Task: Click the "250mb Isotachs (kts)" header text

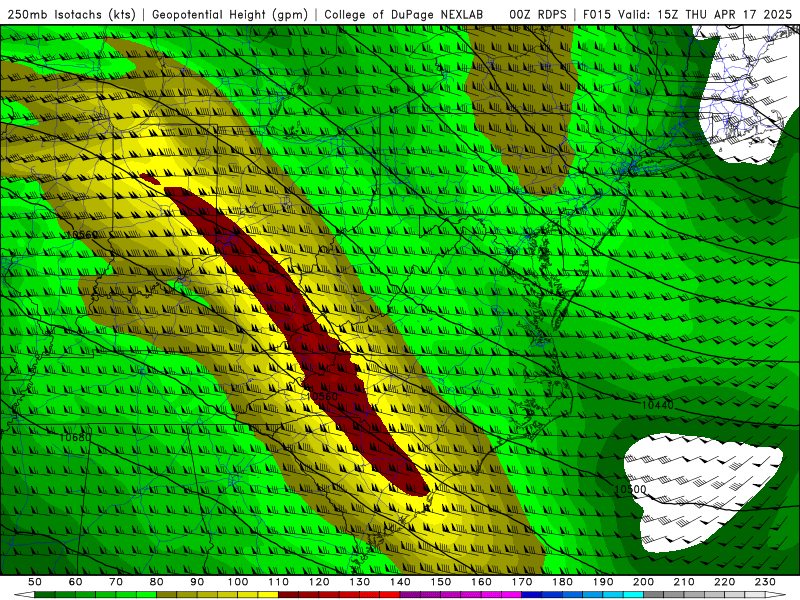Action: tap(71, 15)
